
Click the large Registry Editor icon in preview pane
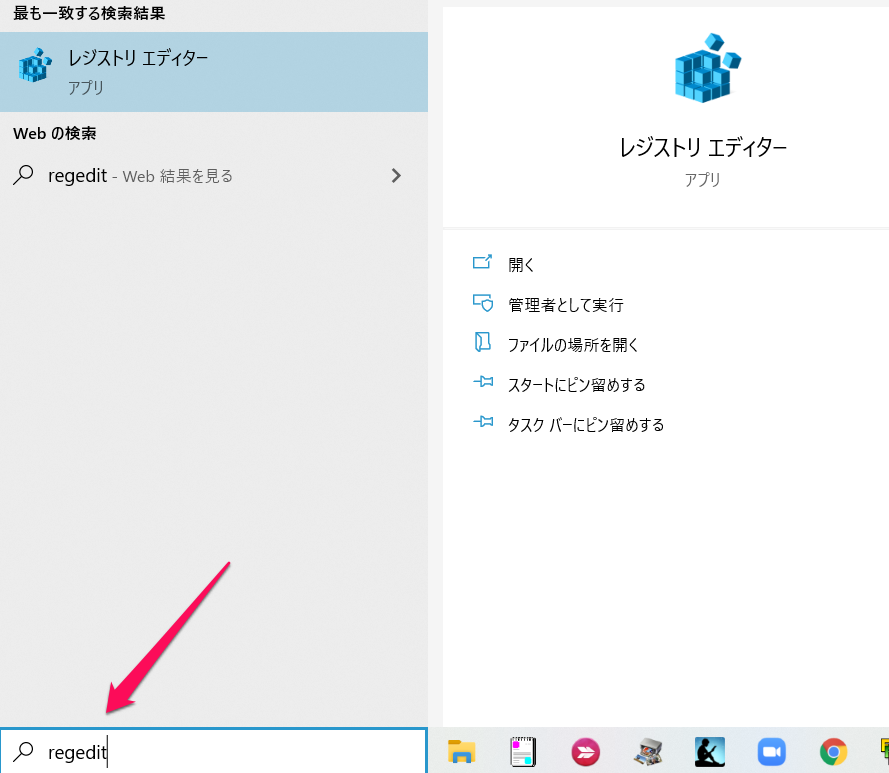708,68
